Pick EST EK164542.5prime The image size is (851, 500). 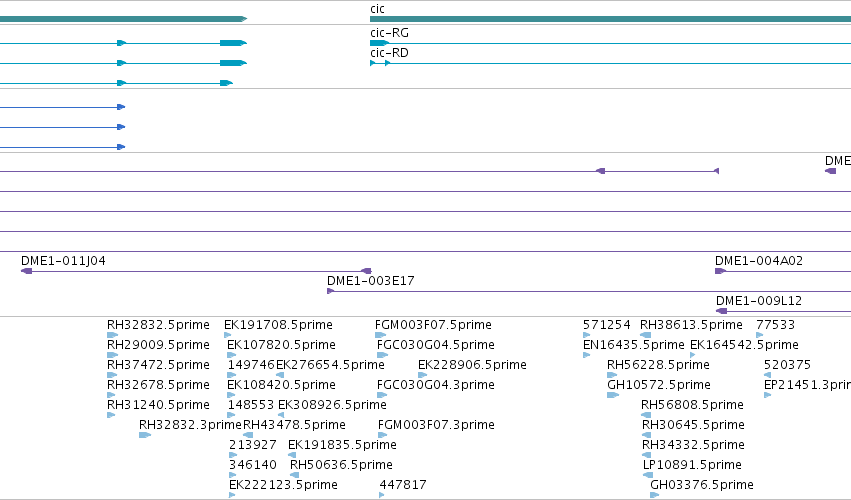click(x=744, y=345)
